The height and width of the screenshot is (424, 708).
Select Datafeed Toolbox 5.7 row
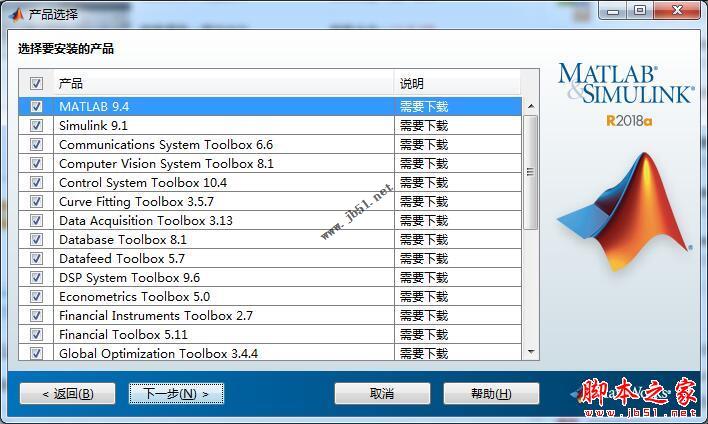tap(270, 258)
